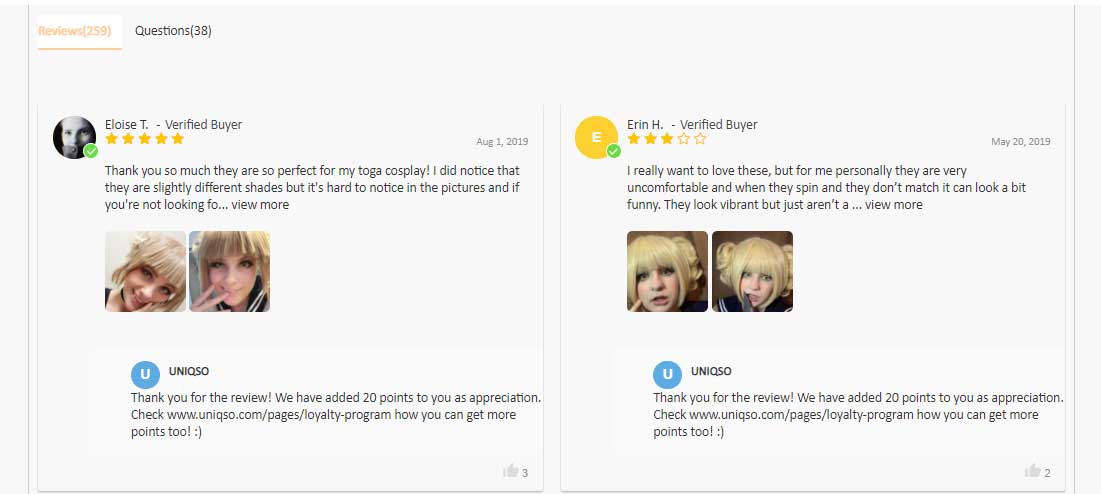Expand Eloise's review with view more
The image size is (1101, 494).
point(260,205)
